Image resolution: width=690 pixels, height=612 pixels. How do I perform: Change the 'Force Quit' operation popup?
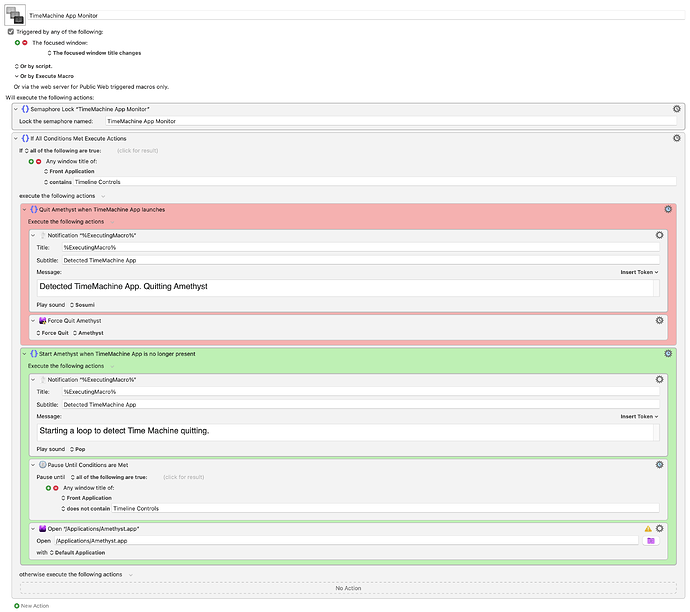[x=52, y=333]
